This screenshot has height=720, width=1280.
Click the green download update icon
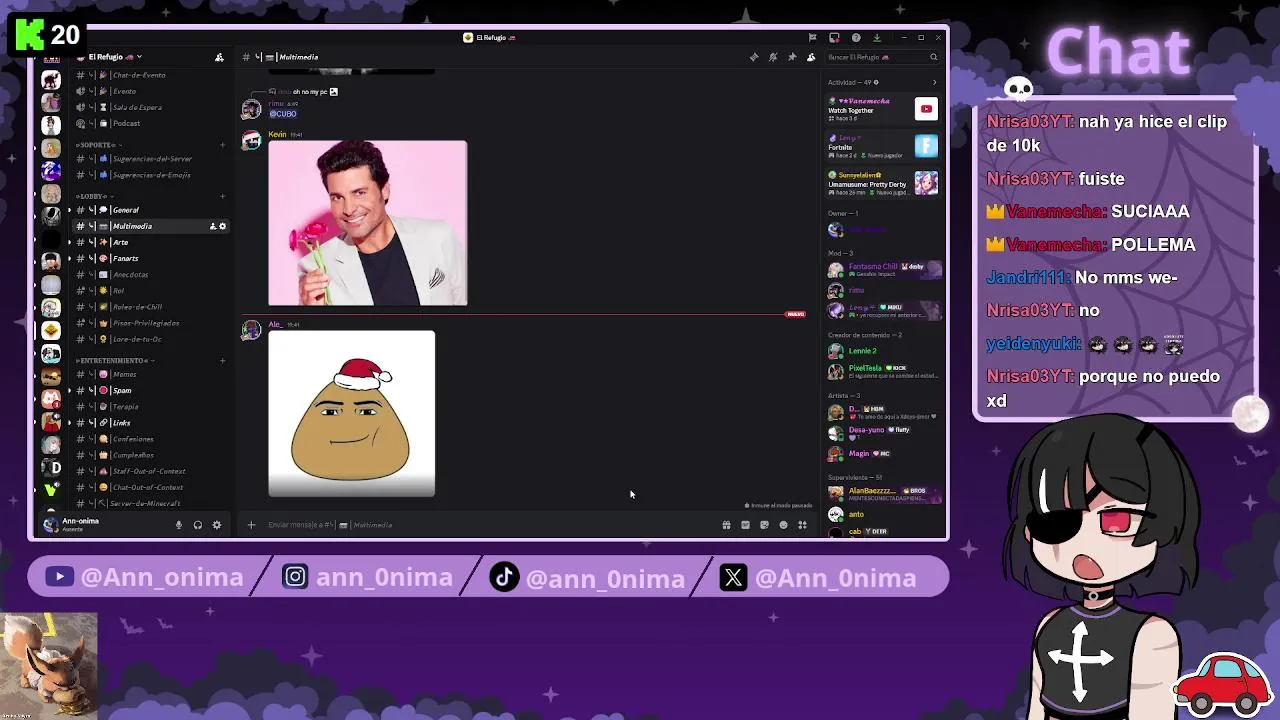coord(877,38)
